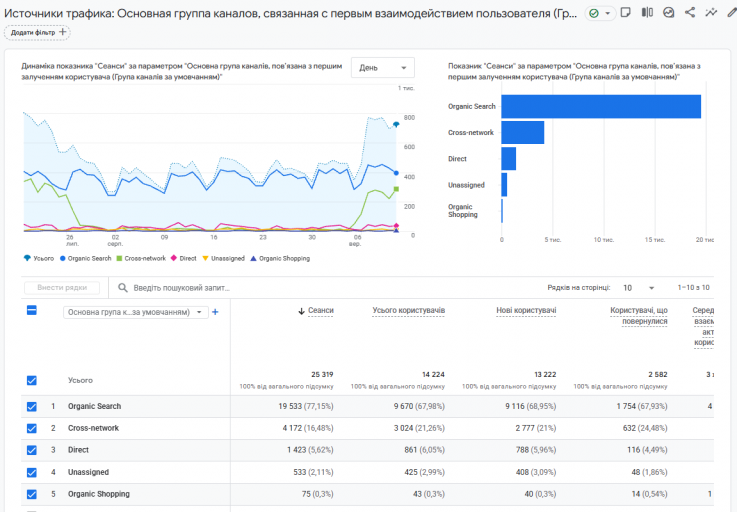Click the 3 024 (21,26%) users cell
The image size is (737, 512).
tap(419, 428)
